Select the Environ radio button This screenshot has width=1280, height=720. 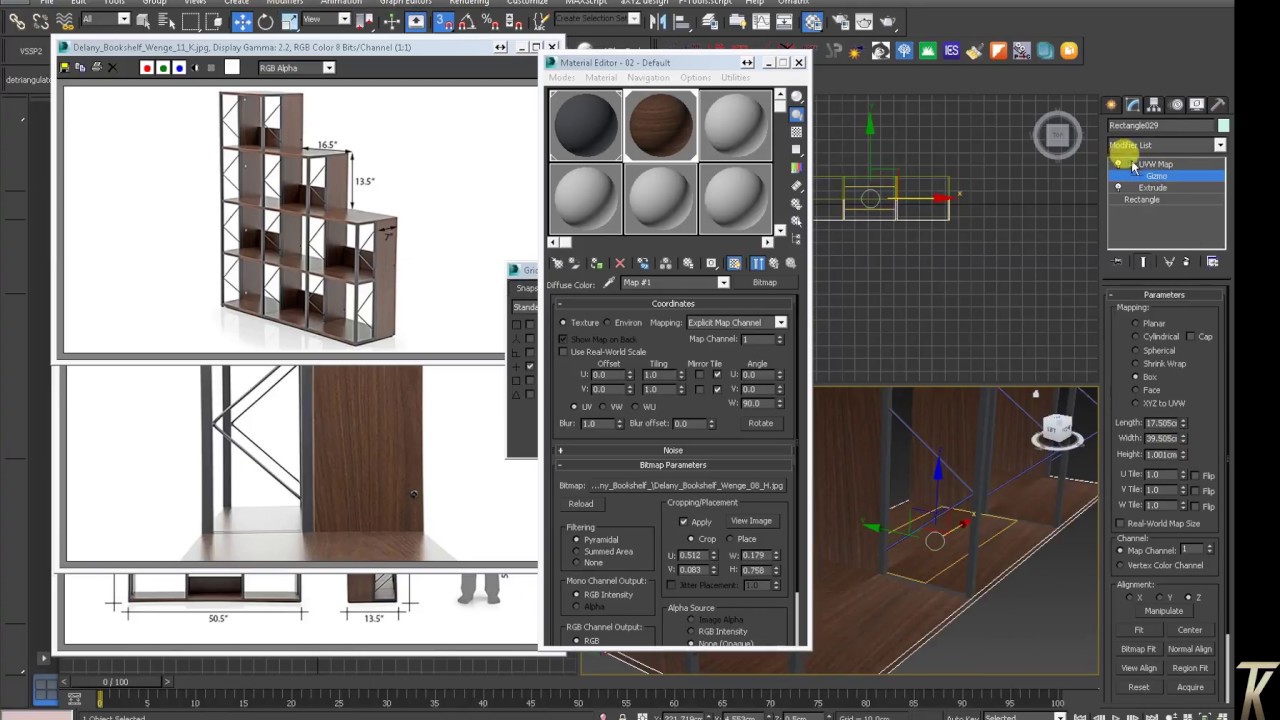tap(607, 323)
